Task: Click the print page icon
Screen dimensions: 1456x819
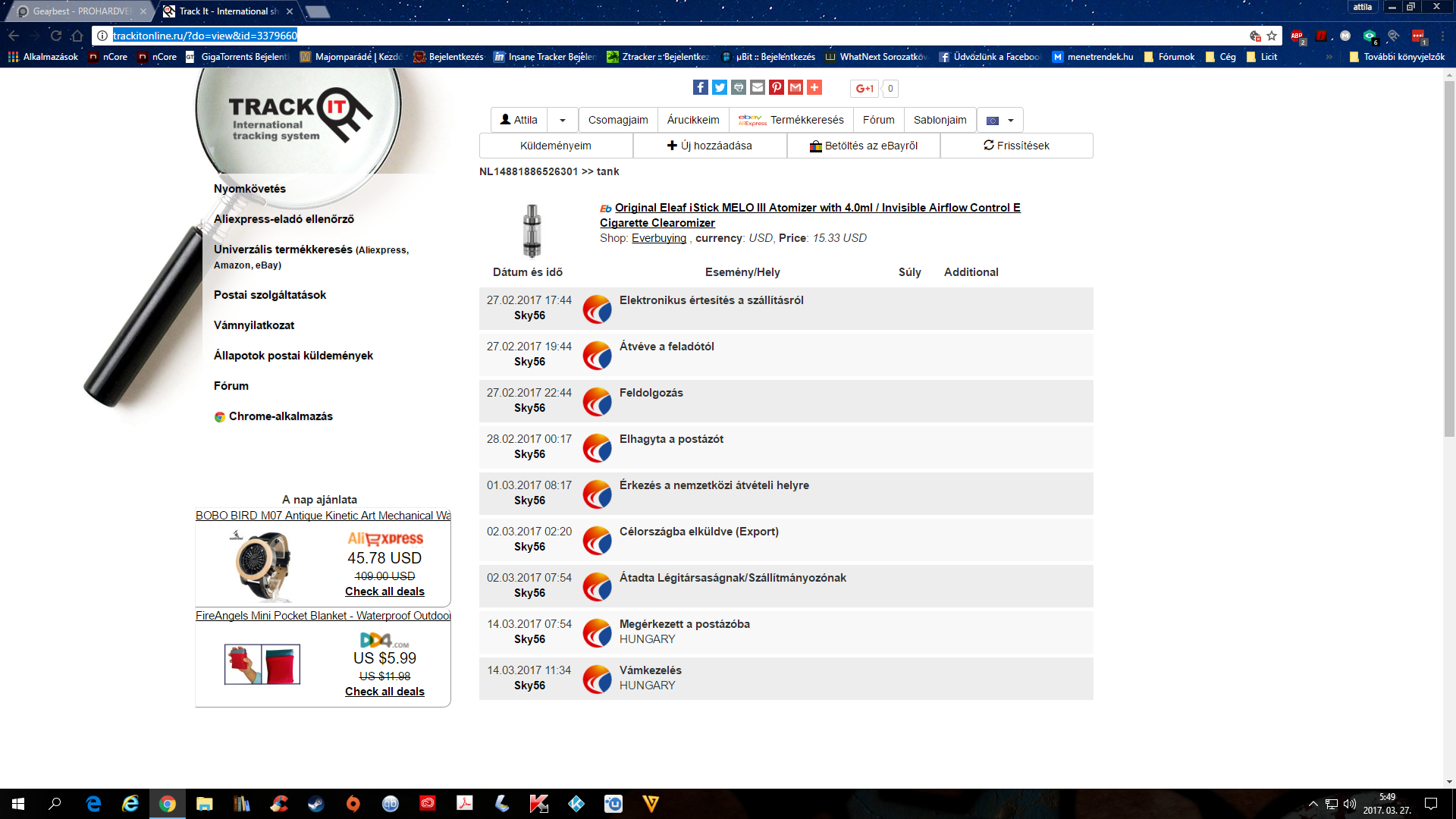Action: (x=739, y=88)
